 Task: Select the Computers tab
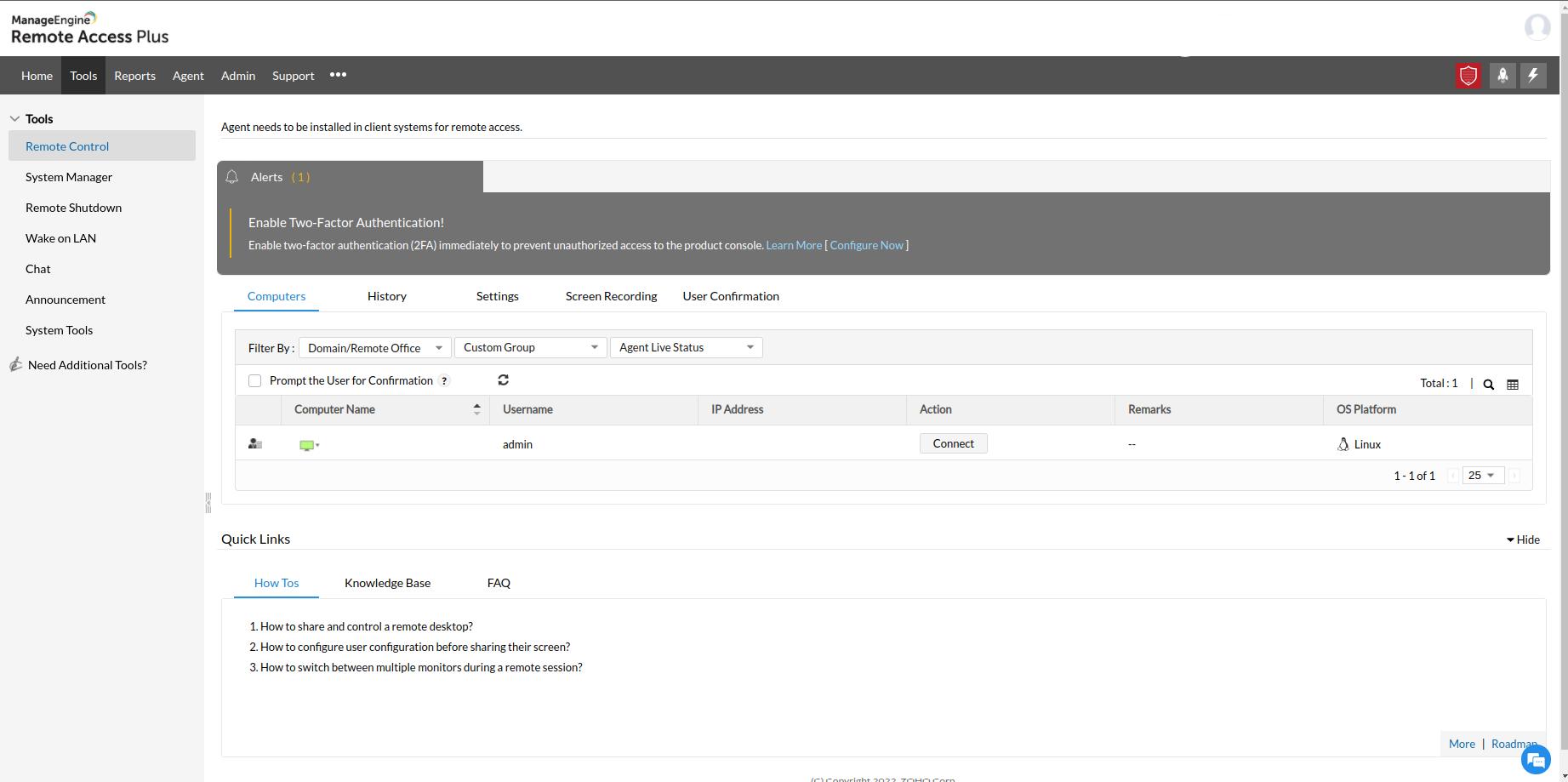277,296
